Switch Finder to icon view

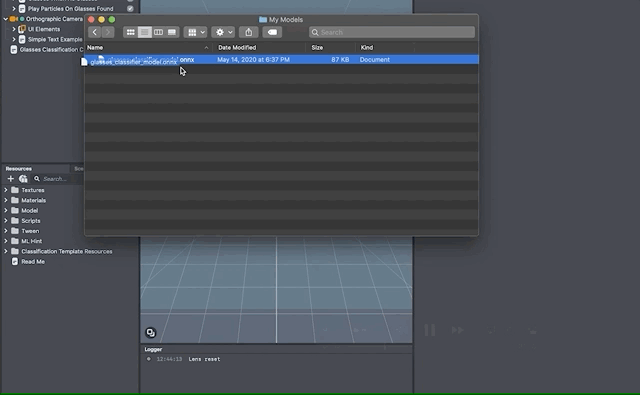point(131,32)
